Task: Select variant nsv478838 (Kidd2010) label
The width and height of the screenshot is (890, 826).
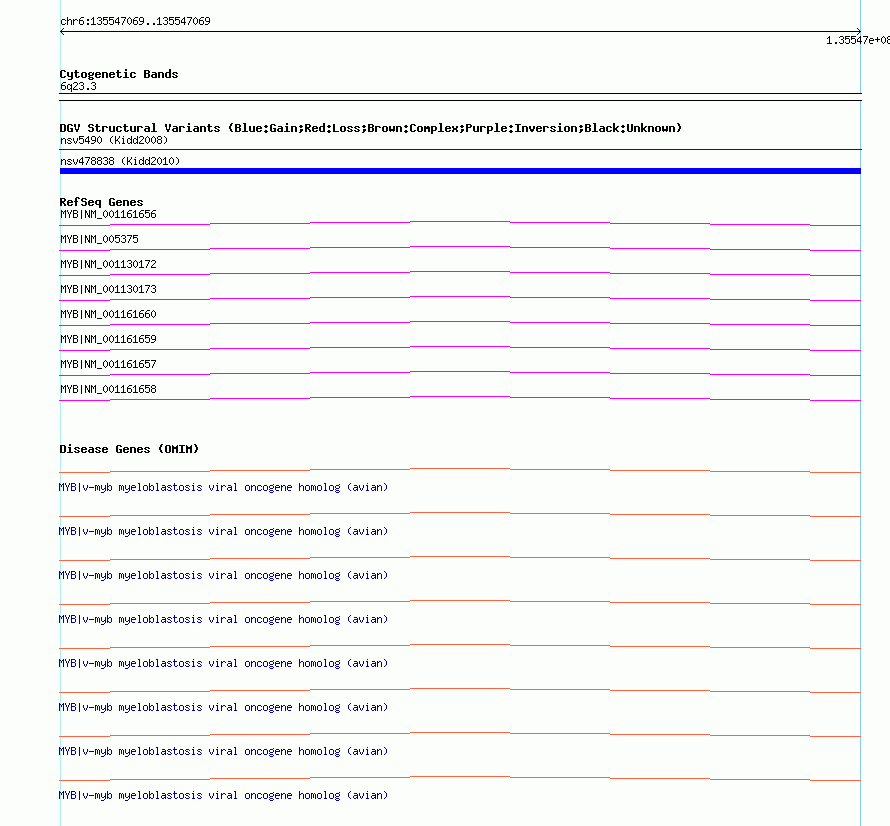Action: coord(120,161)
